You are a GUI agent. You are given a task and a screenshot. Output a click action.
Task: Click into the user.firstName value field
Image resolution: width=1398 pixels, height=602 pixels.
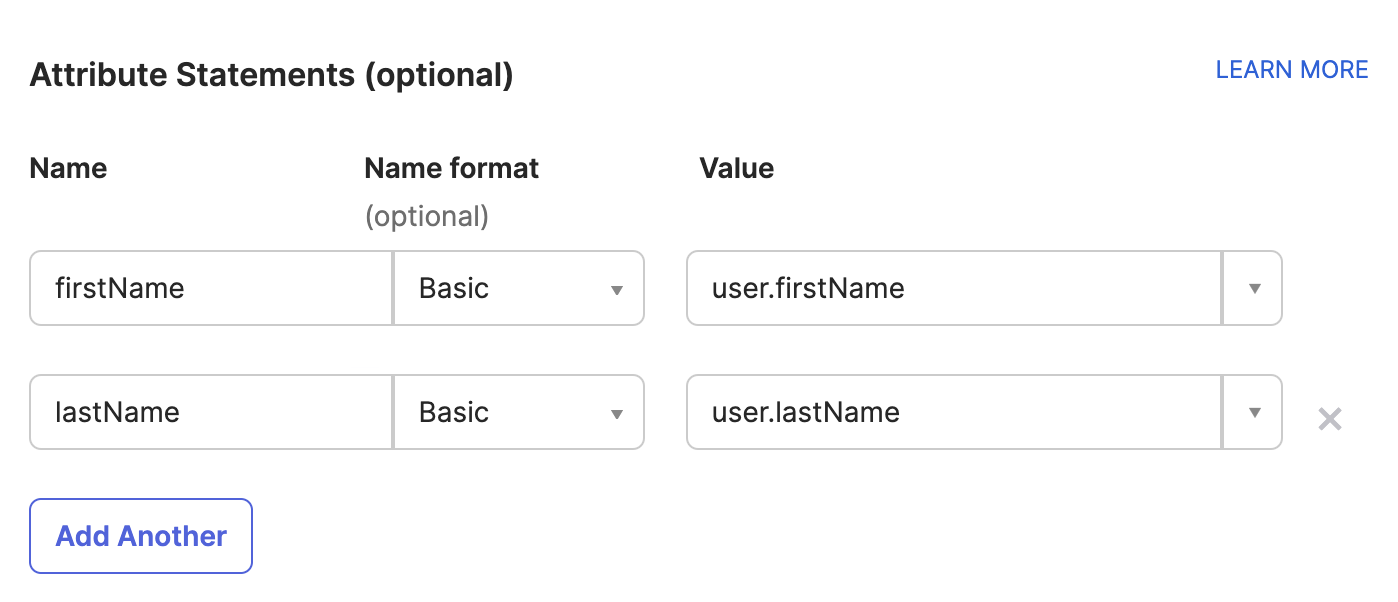pyautogui.click(x=953, y=288)
